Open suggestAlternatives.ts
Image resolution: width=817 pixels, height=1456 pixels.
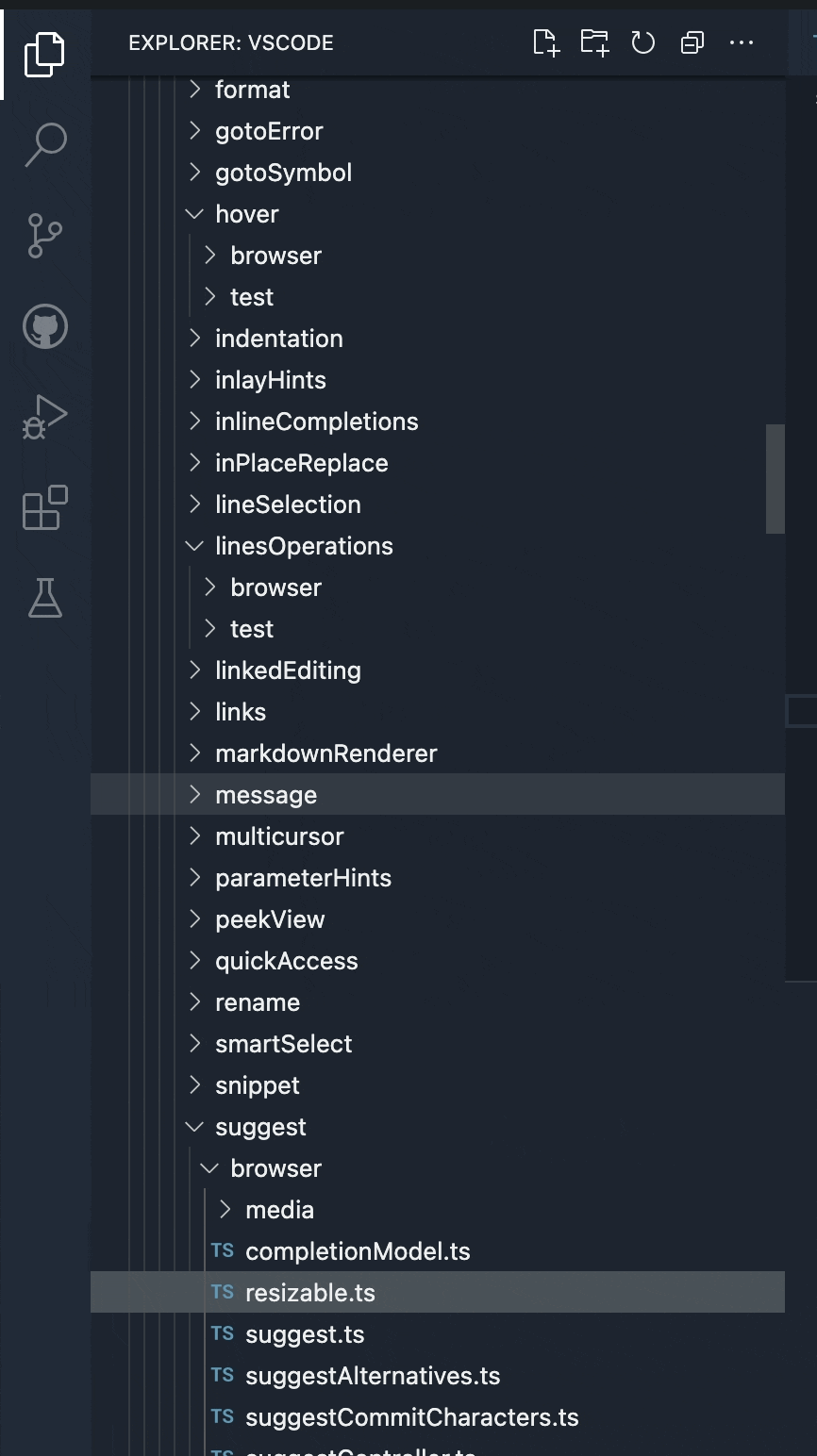[x=373, y=1375]
